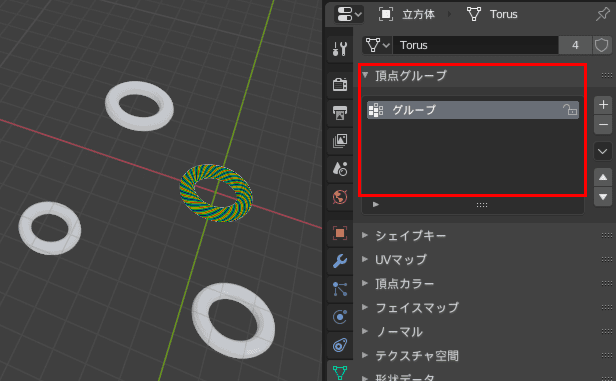The height and width of the screenshot is (381, 616).
Task: Select the グループ vertex group row
Action: pyautogui.click(x=473, y=110)
